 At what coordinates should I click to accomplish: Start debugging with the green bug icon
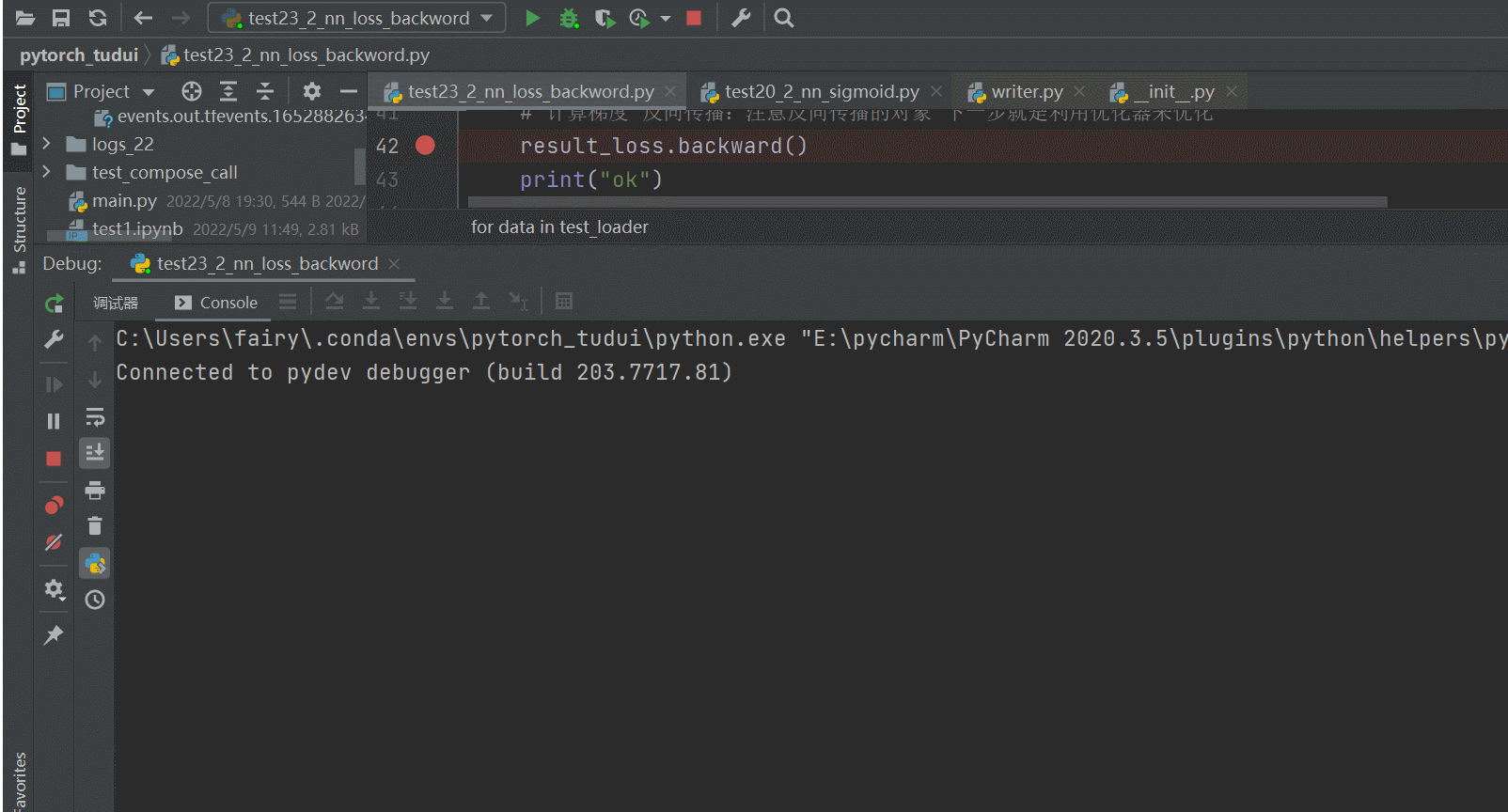pyautogui.click(x=569, y=18)
